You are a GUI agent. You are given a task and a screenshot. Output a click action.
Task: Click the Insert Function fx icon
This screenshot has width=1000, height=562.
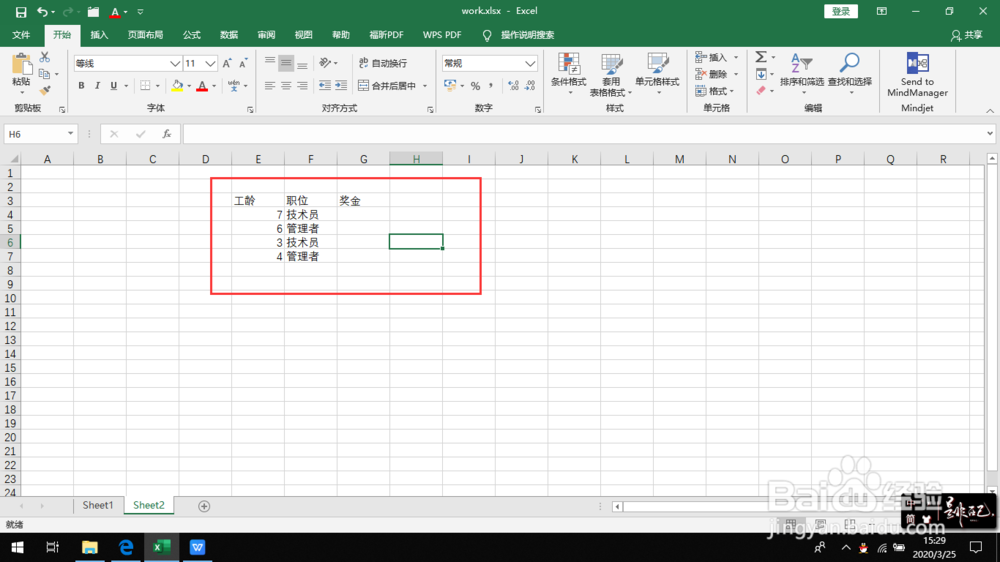click(x=166, y=134)
